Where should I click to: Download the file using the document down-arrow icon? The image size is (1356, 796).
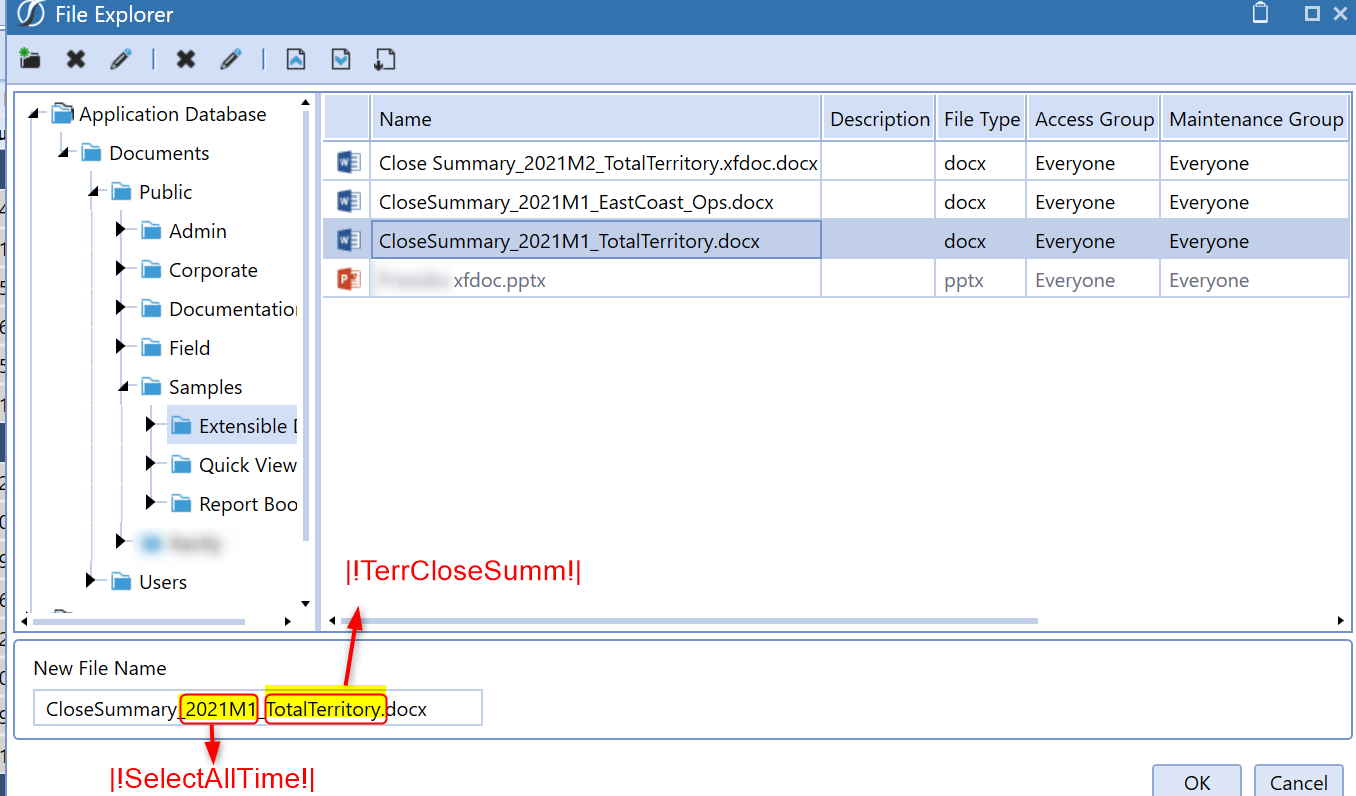coord(385,59)
